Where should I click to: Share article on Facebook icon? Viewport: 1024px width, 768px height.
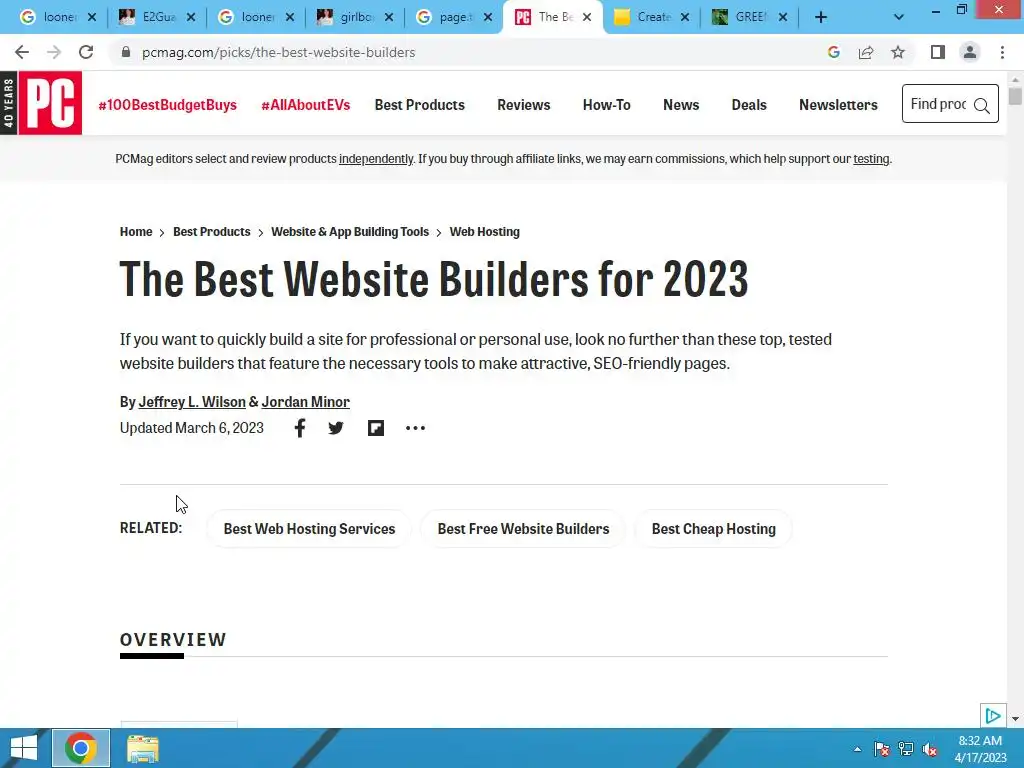(300, 428)
